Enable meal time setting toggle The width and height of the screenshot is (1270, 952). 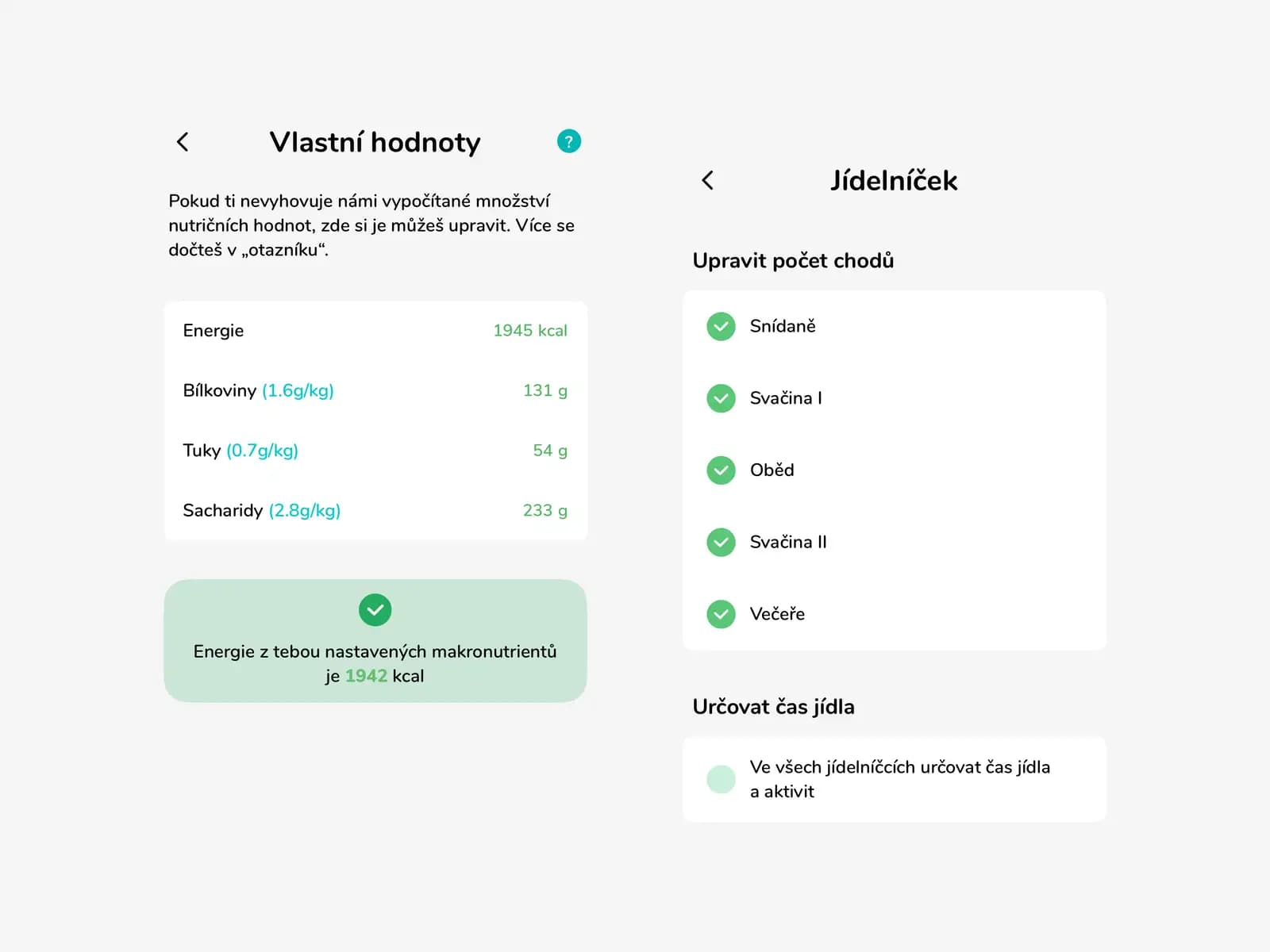tap(721, 779)
